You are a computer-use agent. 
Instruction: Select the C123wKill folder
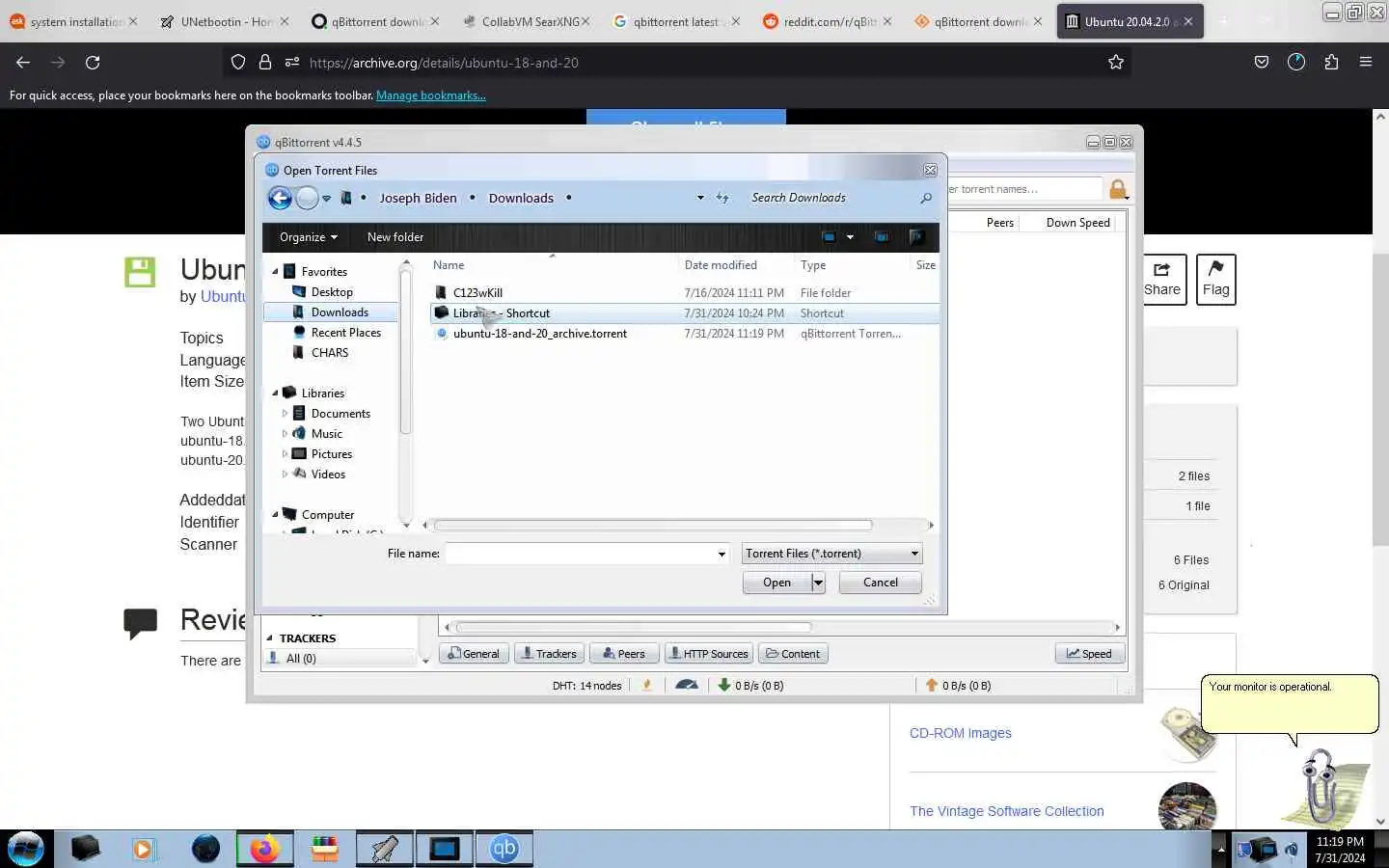(x=477, y=293)
